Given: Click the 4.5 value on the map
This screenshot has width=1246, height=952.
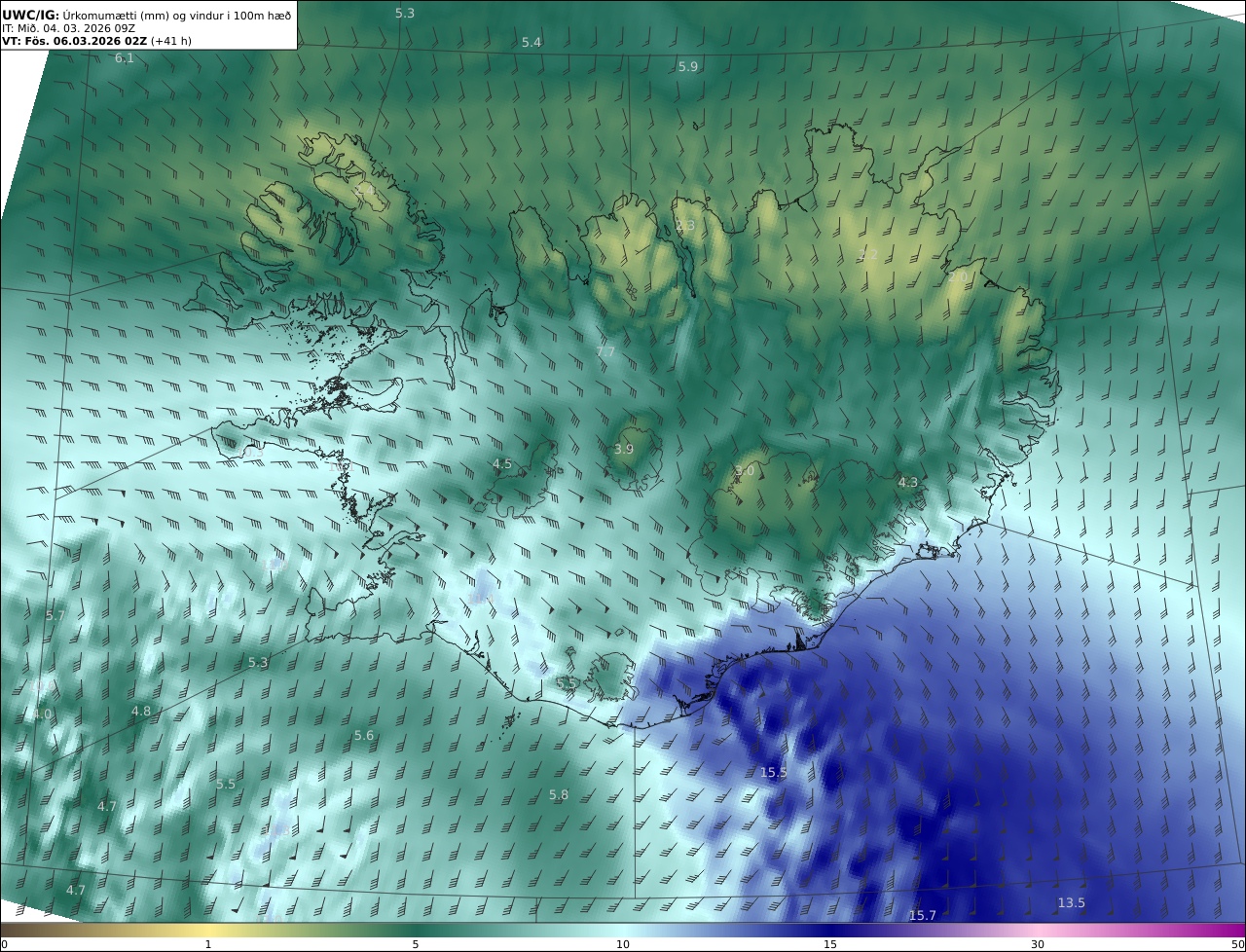Looking at the screenshot, I should pyautogui.click(x=502, y=464).
